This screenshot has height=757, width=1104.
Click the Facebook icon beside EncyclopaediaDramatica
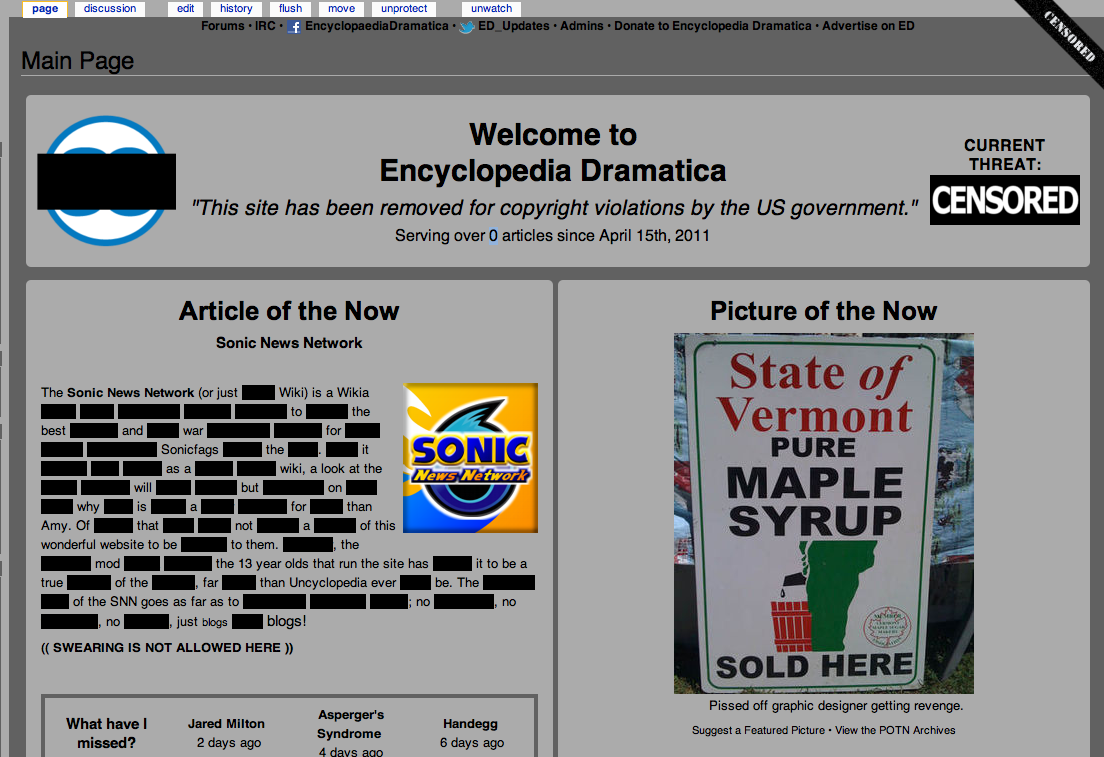coord(294,27)
